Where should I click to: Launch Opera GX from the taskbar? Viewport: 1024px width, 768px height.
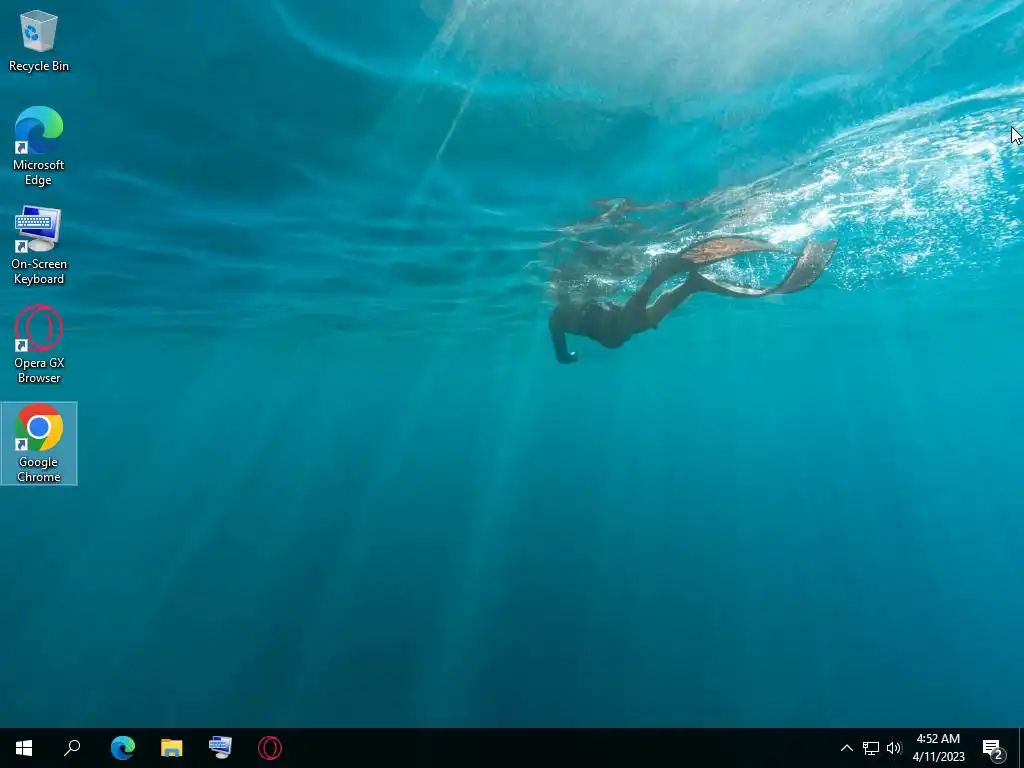[x=270, y=748]
